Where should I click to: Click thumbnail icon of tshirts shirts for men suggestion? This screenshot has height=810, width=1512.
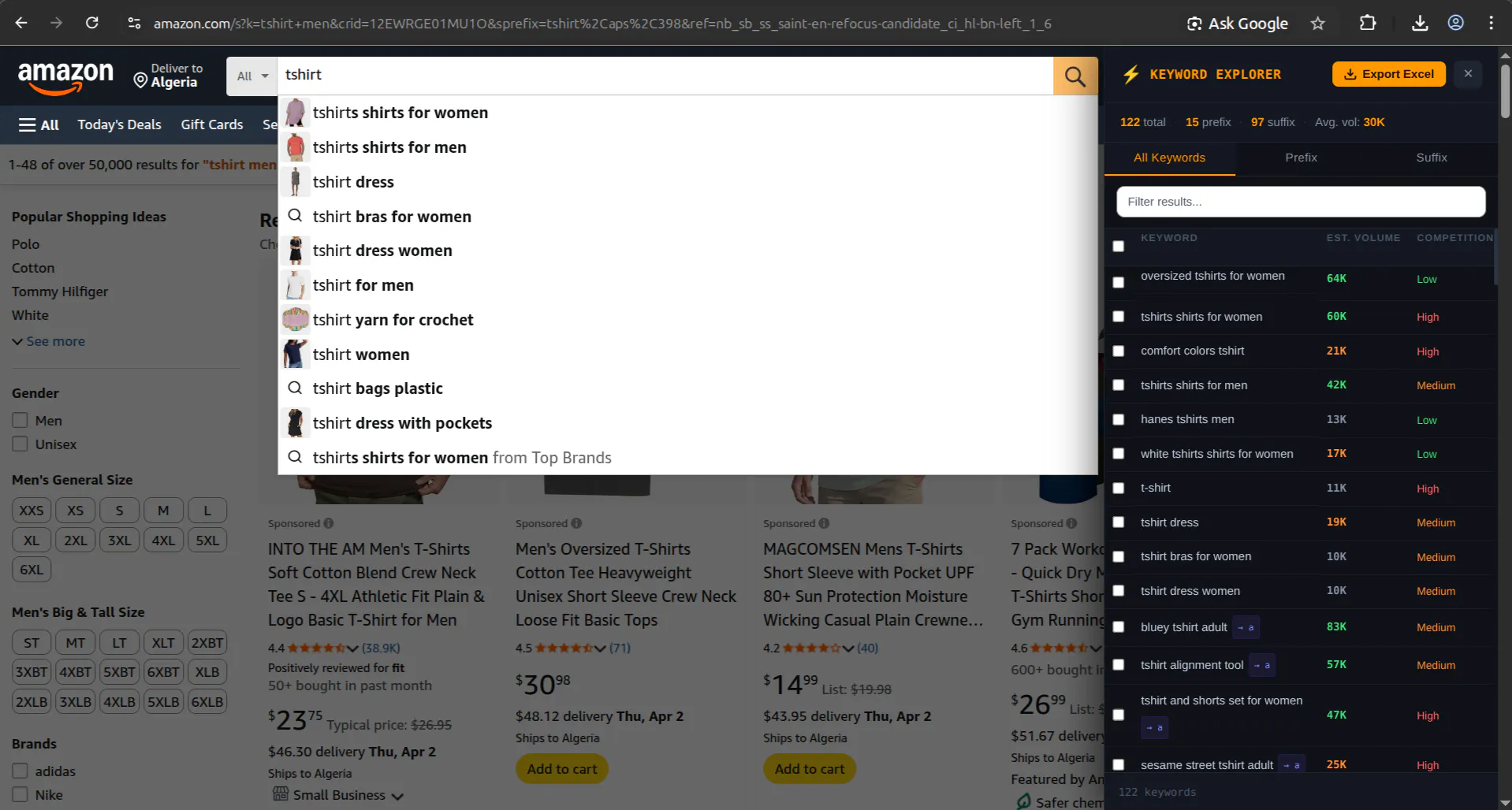pyautogui.click(x=296, y=147)
